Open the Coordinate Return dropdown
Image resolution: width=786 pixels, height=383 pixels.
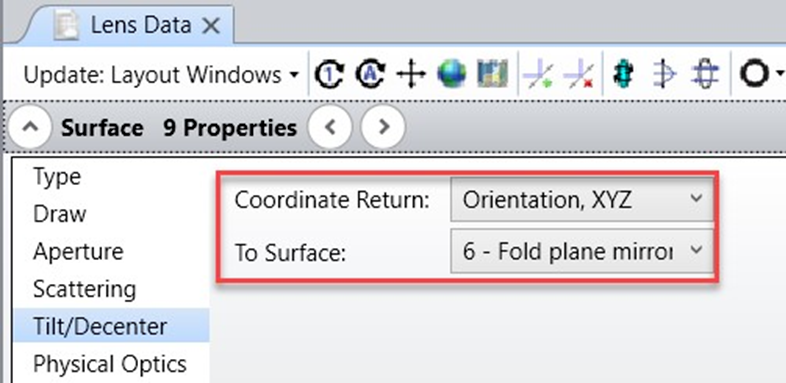pos(581,200)
